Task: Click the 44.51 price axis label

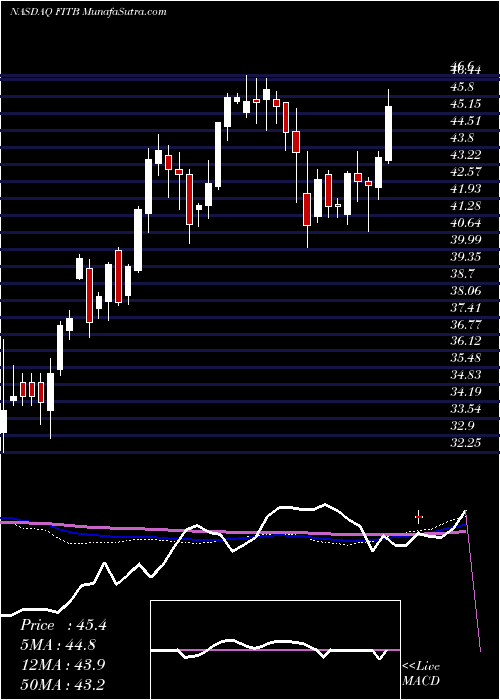Action: tap(466, 121)
